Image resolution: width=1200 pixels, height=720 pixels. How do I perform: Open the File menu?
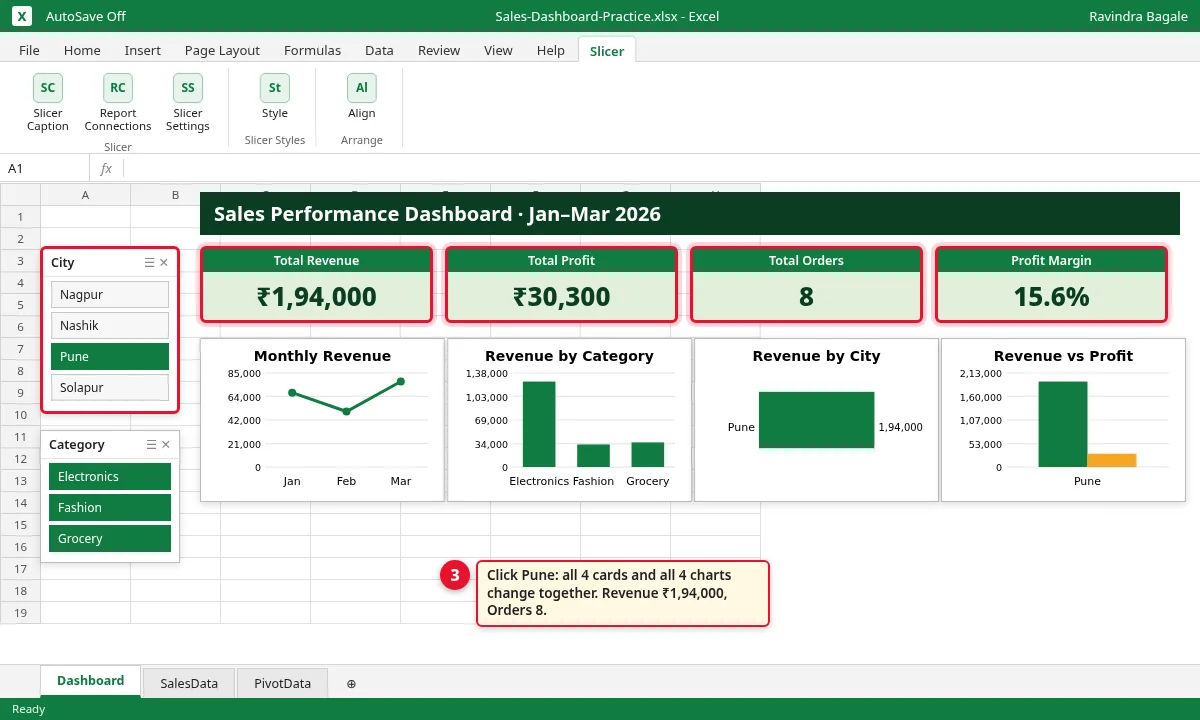29,50
